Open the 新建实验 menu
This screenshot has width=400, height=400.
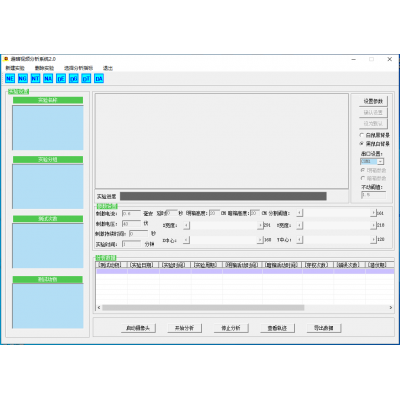pos(15,68)
